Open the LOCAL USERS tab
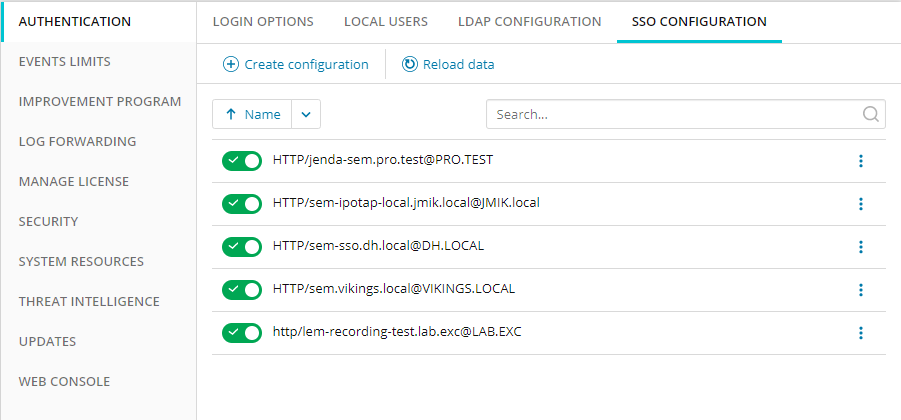This screenshot has width=901, height=420. coord(386,22)
